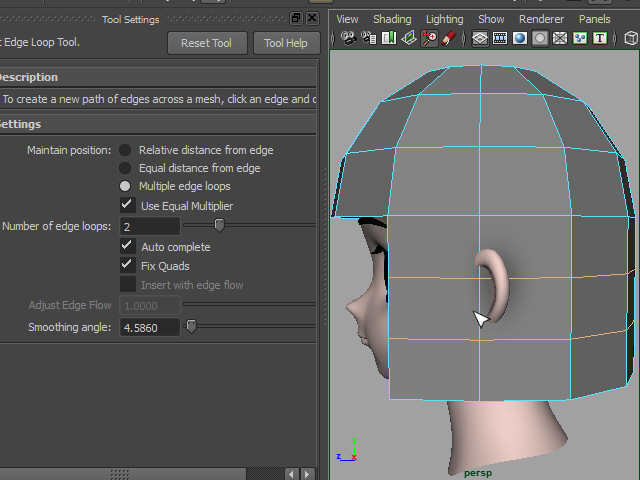Toggle the viewport Grid icon
Screen dimensions: 640x480
[x=480, y=39]
